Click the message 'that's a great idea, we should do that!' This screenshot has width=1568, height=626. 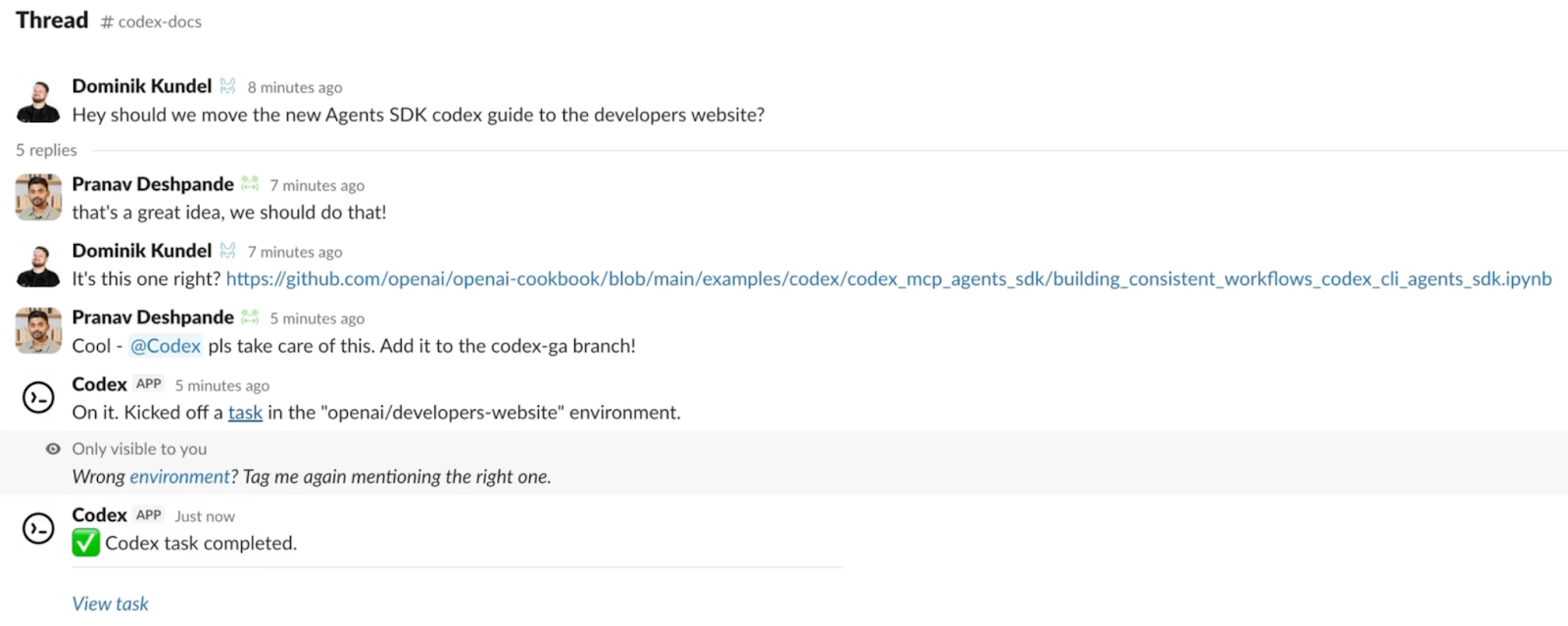(x=229, y=213)
